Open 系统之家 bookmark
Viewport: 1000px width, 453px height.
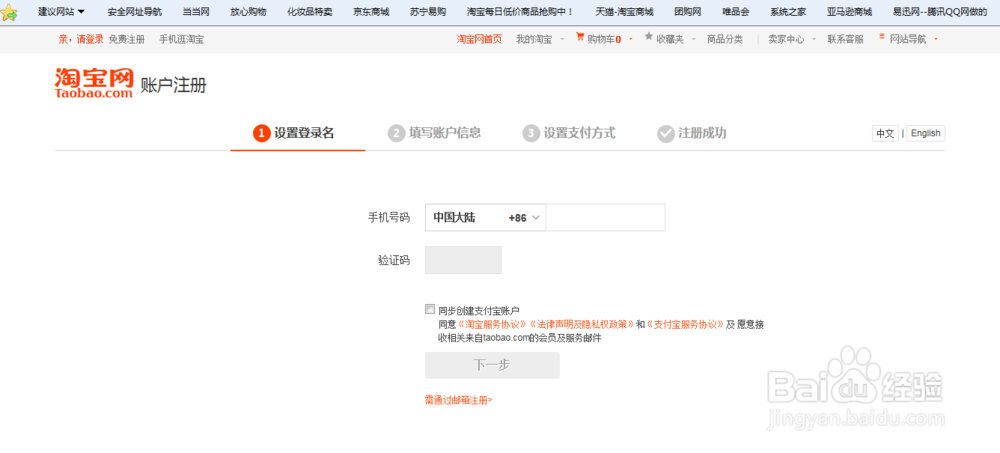point(788,11)
